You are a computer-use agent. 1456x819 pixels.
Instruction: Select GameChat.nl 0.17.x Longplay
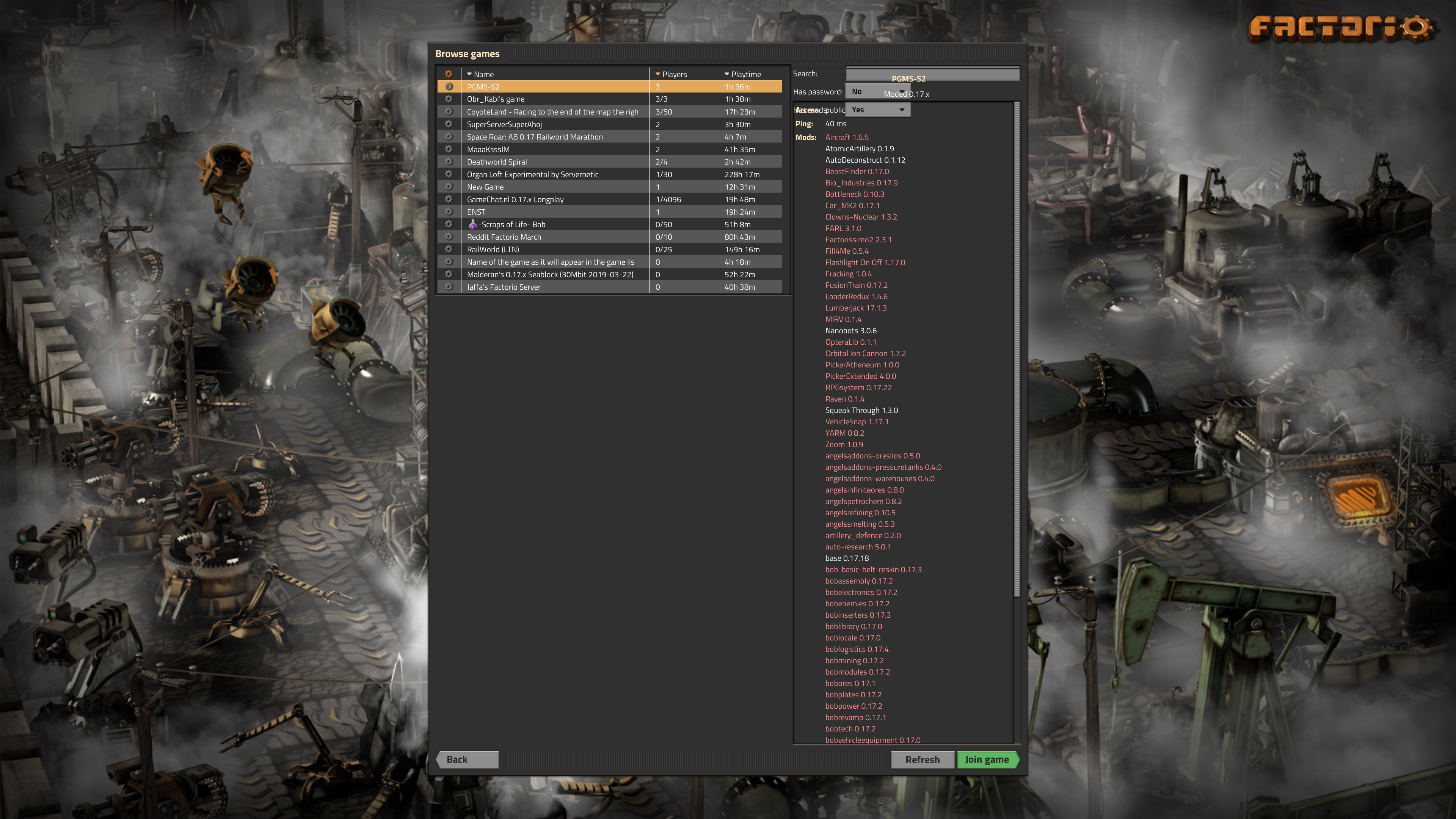pyautogui.click(x=610, y=199)
